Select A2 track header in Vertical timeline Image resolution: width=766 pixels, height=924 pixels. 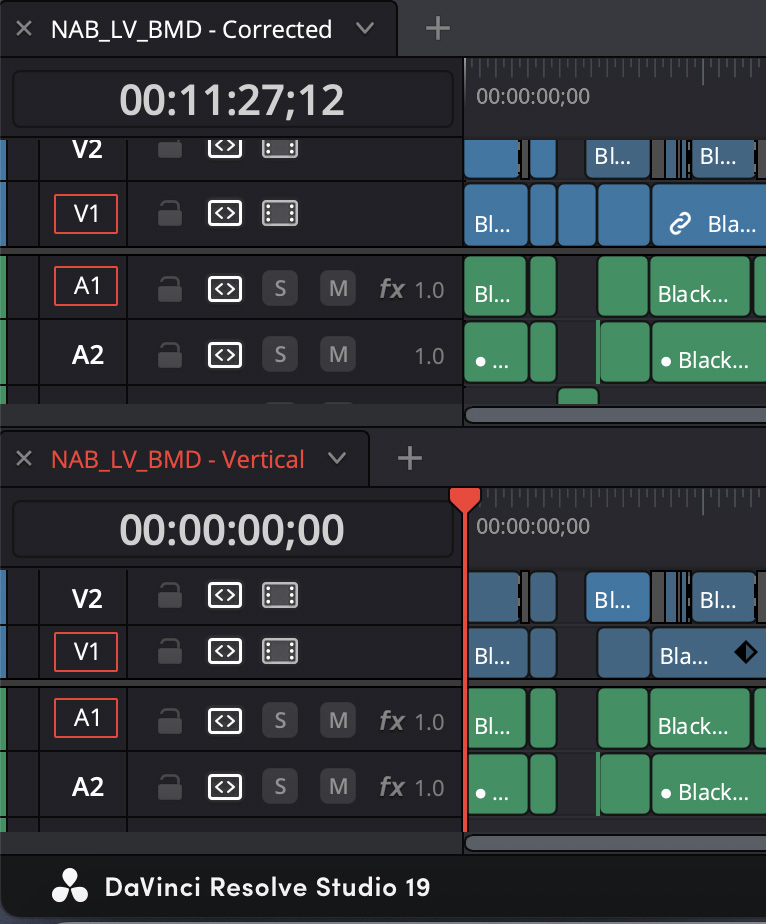87,786
